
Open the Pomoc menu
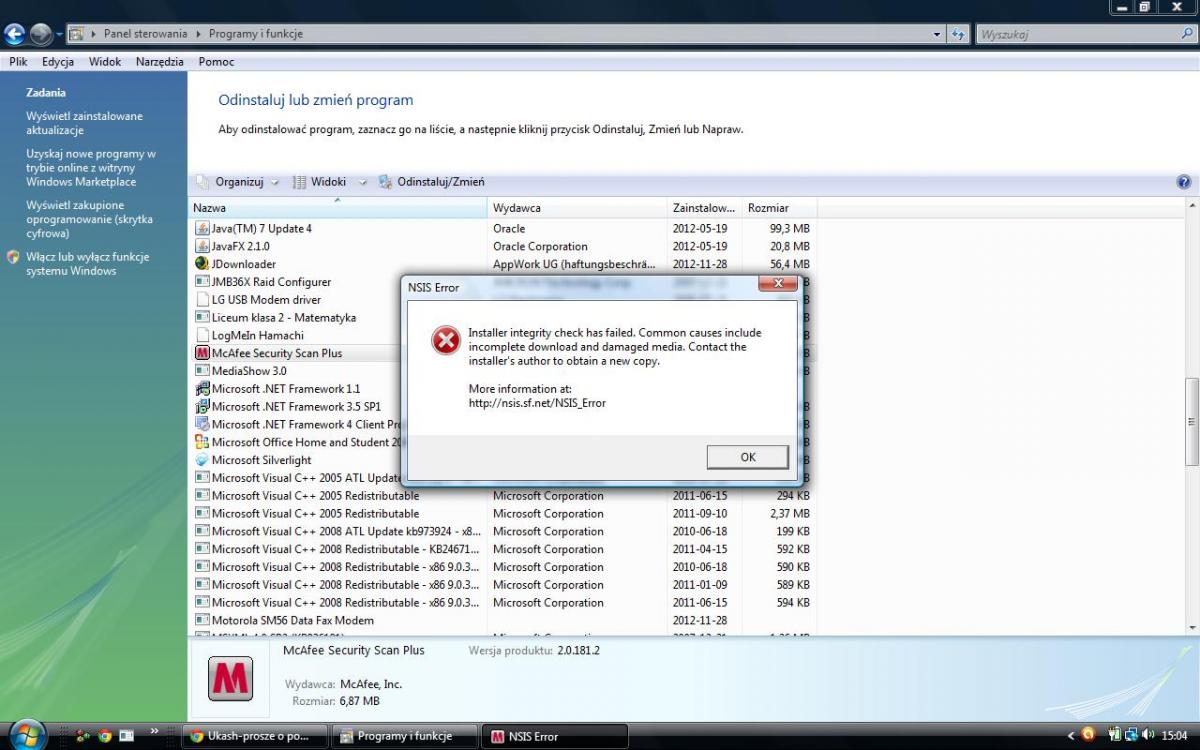coord(216,62)
